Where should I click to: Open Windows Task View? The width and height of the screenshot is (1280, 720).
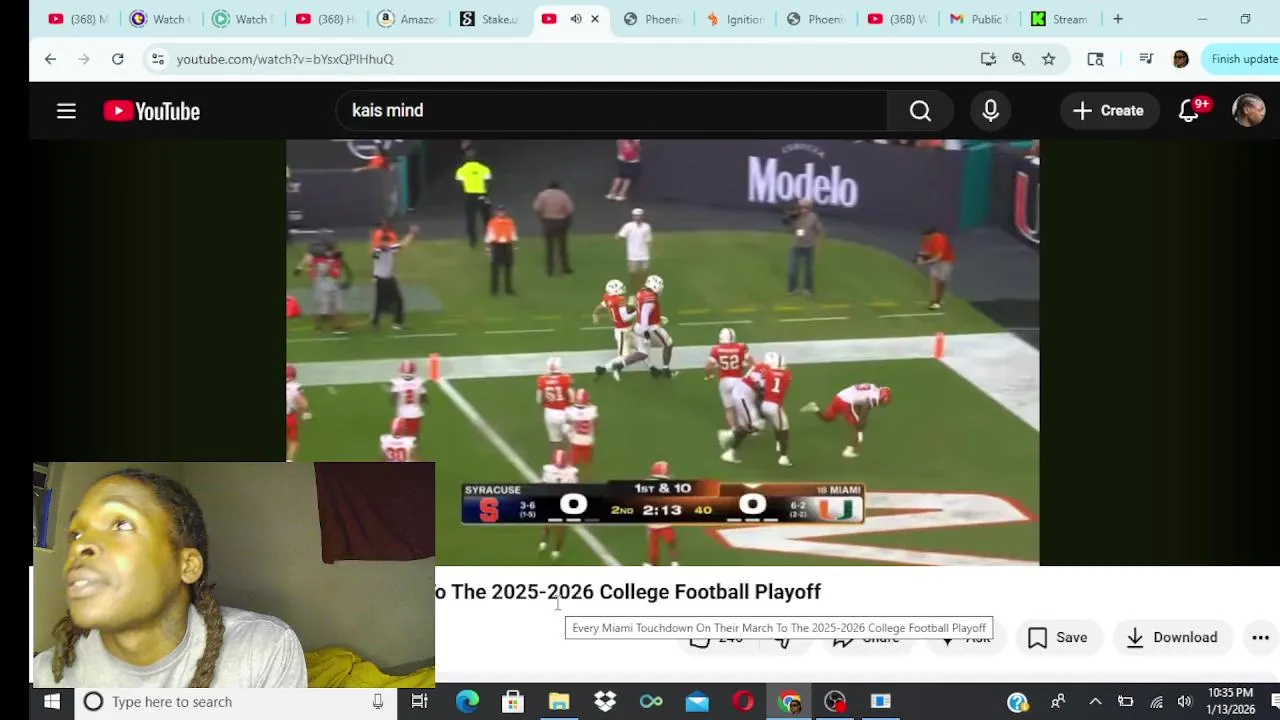(420, 702)
